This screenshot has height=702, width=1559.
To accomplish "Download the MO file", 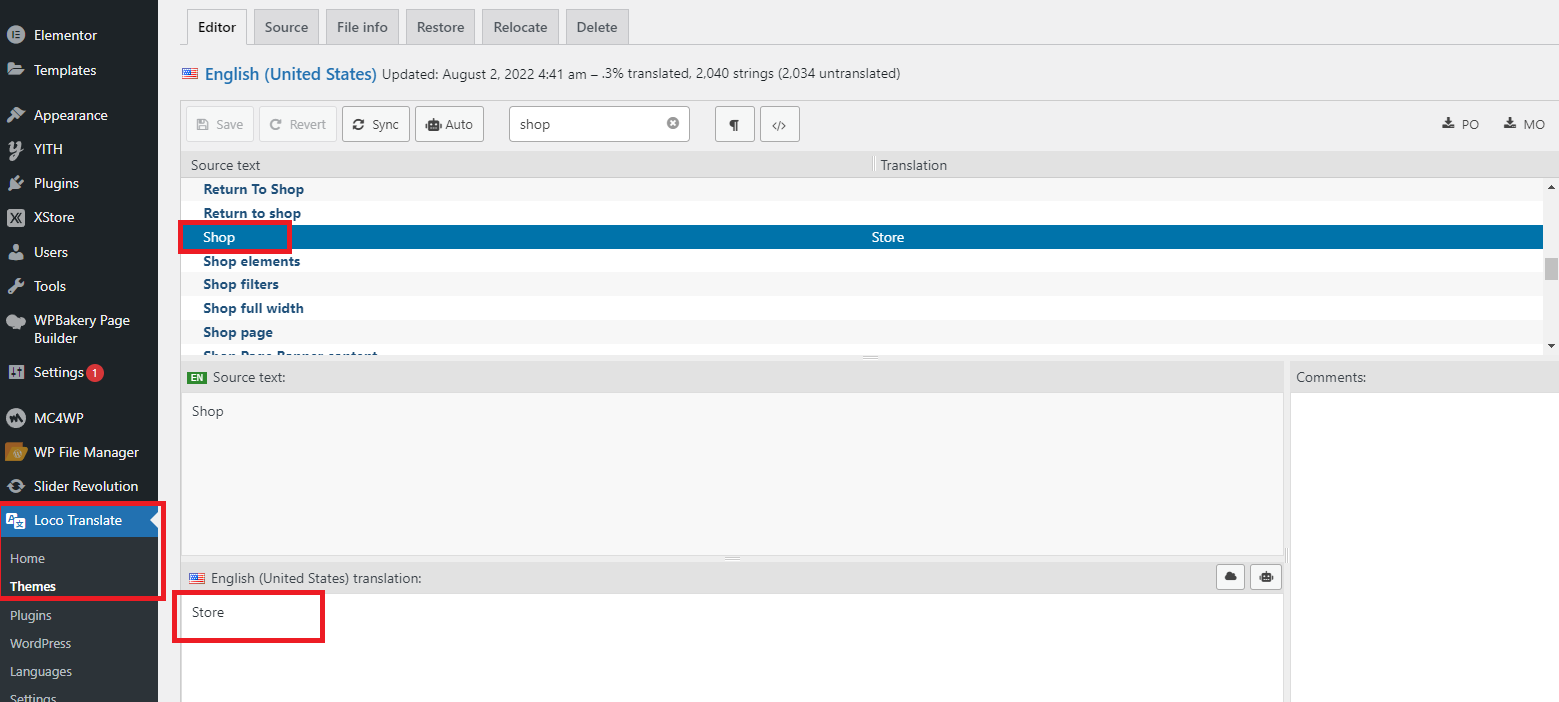I will point(1524,124).
